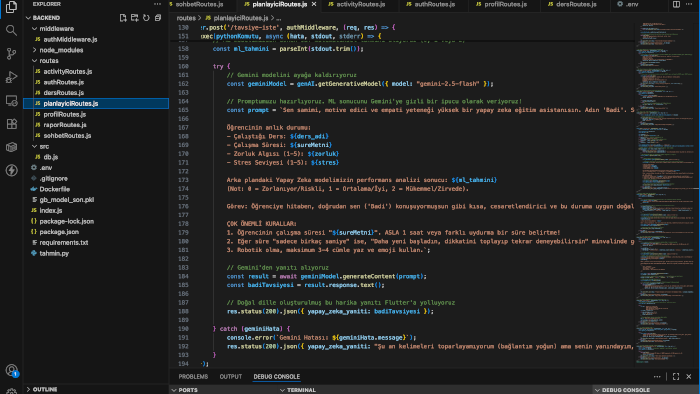Open the Explorer view in activity bar

click(x=11, y=7)
